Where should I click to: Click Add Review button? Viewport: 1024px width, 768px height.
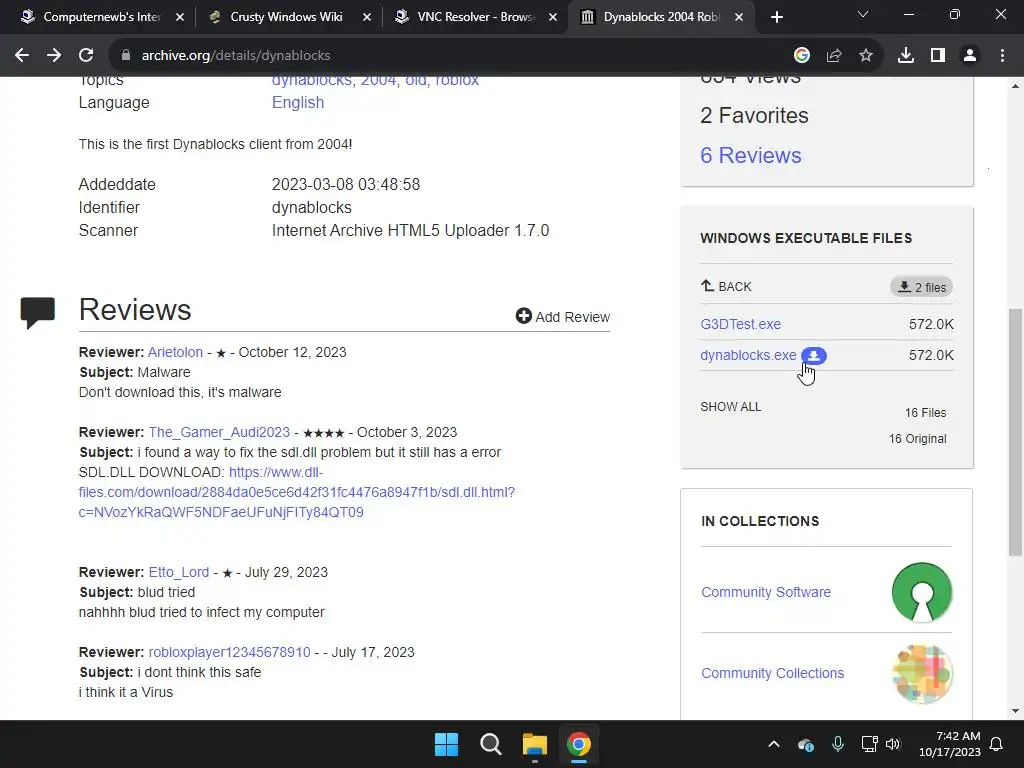click(x=562, y=317)
